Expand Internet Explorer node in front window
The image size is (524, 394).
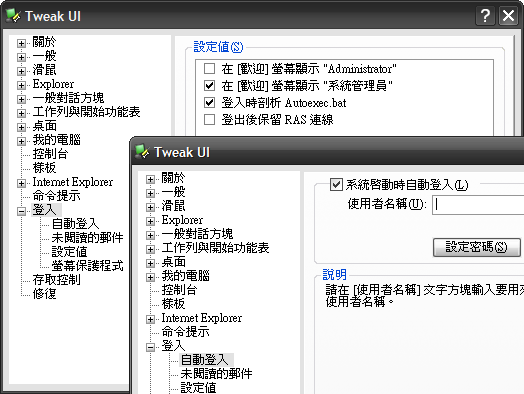150,319
